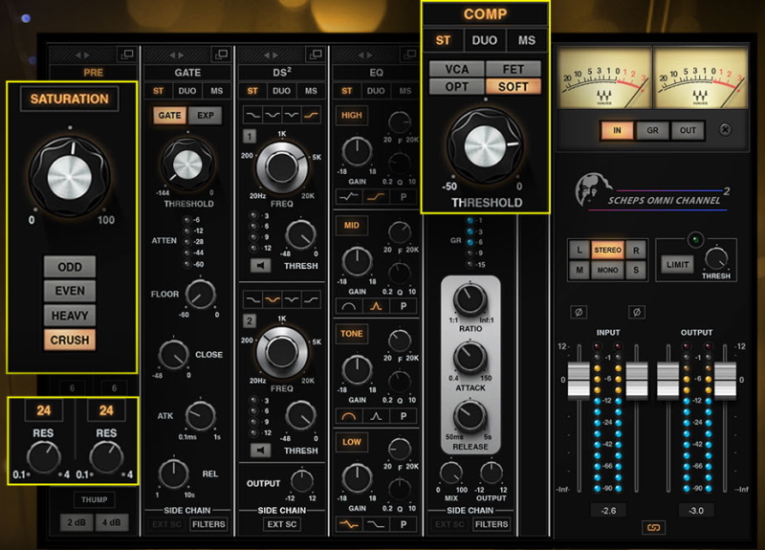The height and width of the screenshot is (550, 765).
Task: Click the right OUTPUT fader handle
Action: (x=725, y=380)
